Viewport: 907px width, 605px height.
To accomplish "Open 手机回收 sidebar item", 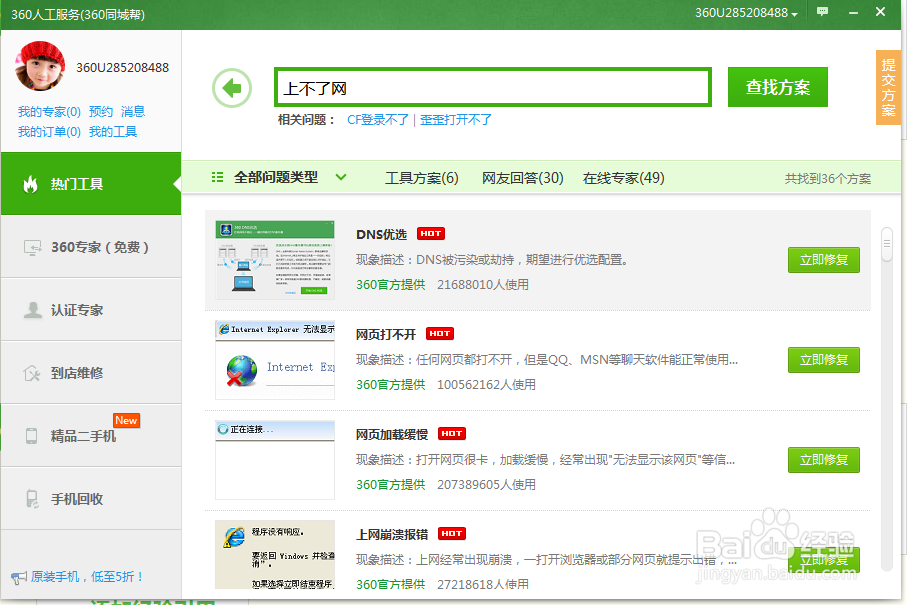I will (91, 499).
